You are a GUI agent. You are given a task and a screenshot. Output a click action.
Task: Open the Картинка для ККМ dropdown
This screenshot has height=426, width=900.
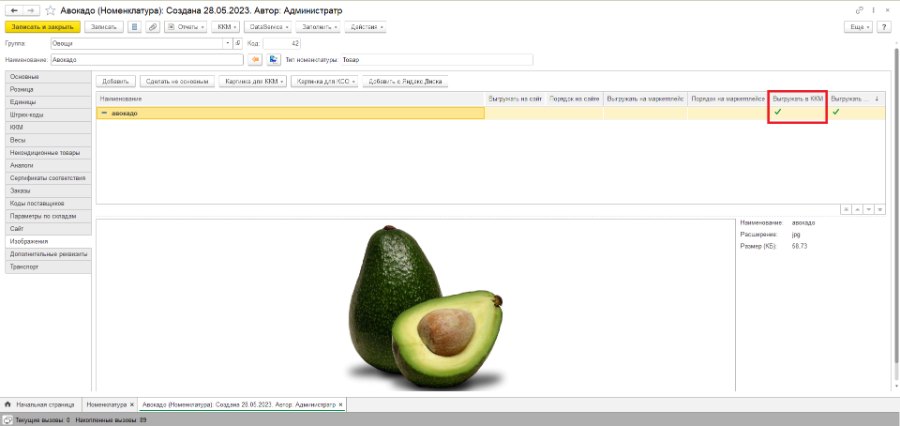pyautogui.click(x=253, y=82)
